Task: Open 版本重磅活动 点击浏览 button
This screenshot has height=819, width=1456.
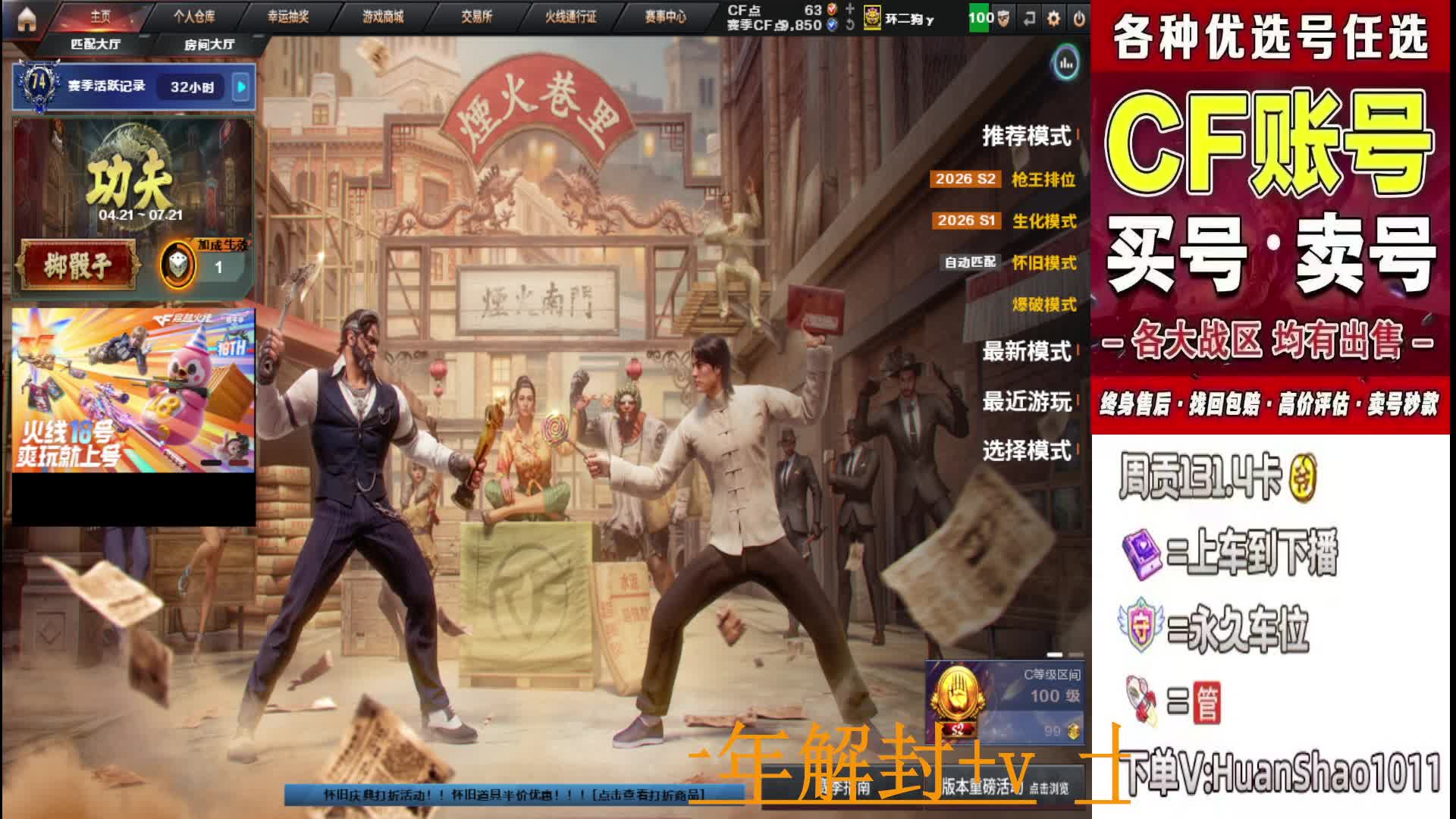Action: tap(1005, 788)
